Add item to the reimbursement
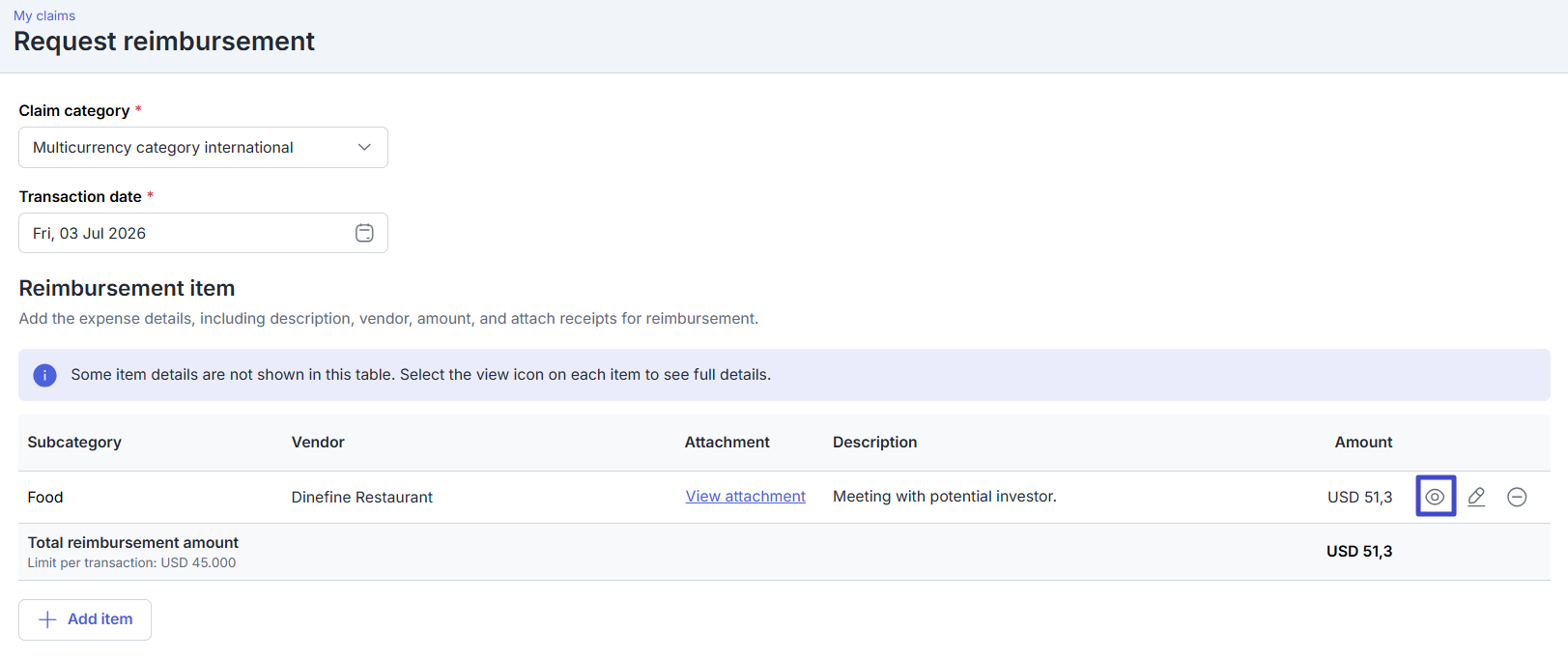This screenshot has width=1568, height=660. [85, 619]
